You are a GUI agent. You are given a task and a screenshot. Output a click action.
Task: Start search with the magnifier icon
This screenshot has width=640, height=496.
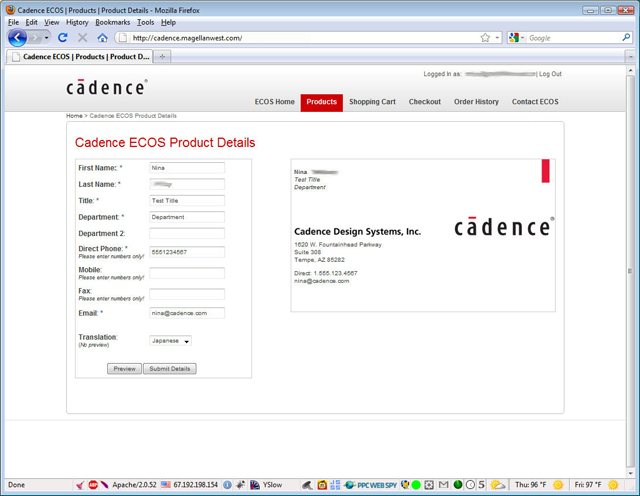point(626,38)
